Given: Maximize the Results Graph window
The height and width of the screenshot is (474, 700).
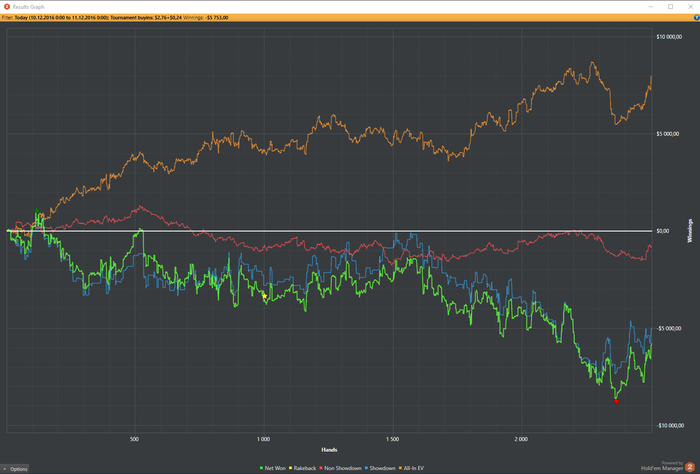Looking at the screenshot, I should (671, 7).
